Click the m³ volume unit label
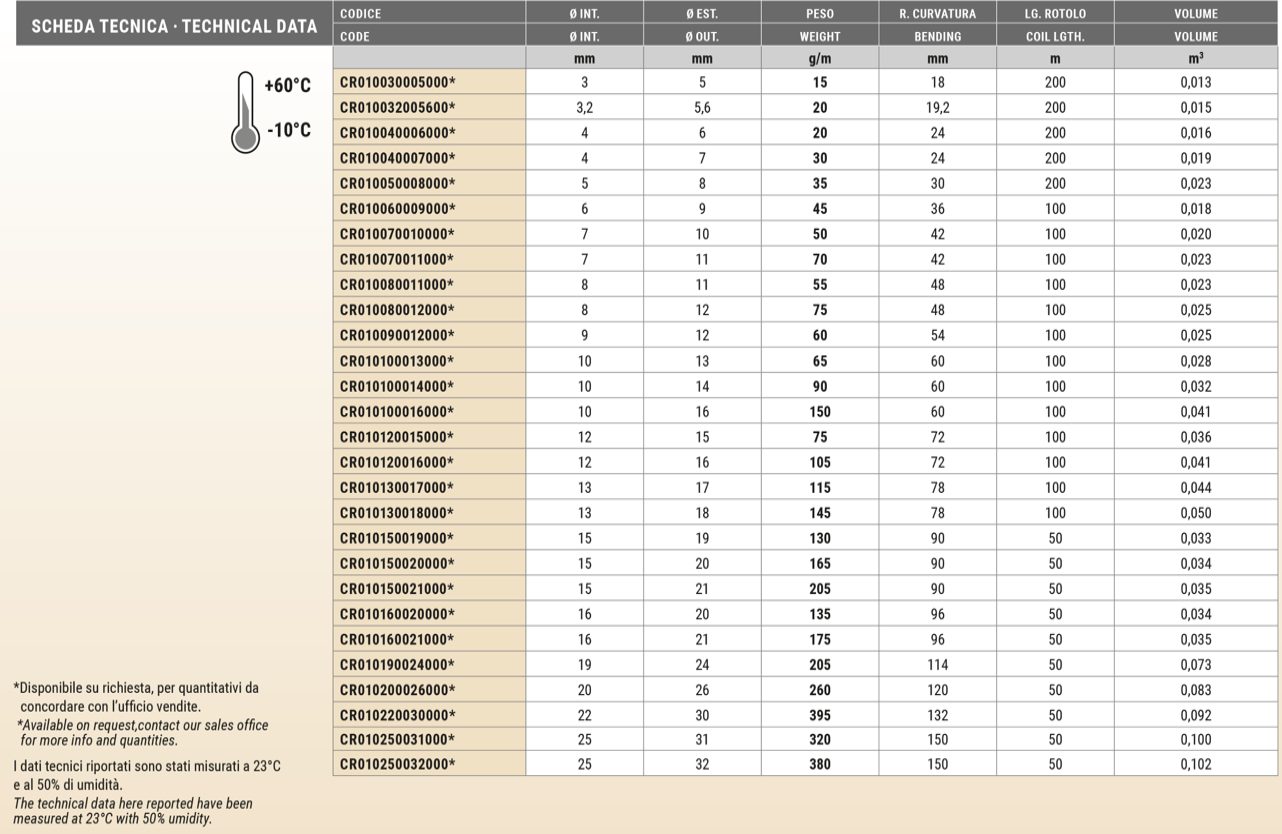This screenshot has width=1282, height=834. (1195, 58)
